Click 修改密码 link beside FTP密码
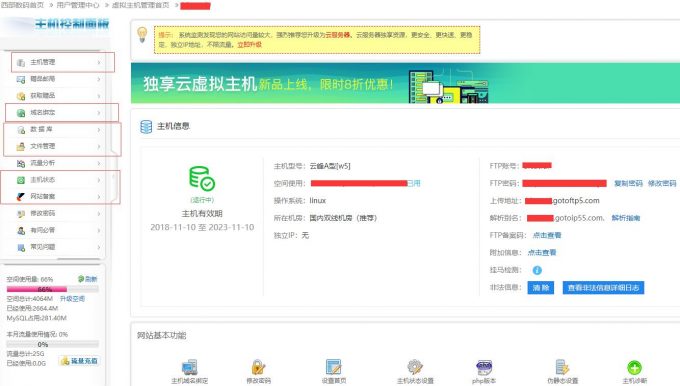The image size is (680, 386). click(x=662, y=183)
